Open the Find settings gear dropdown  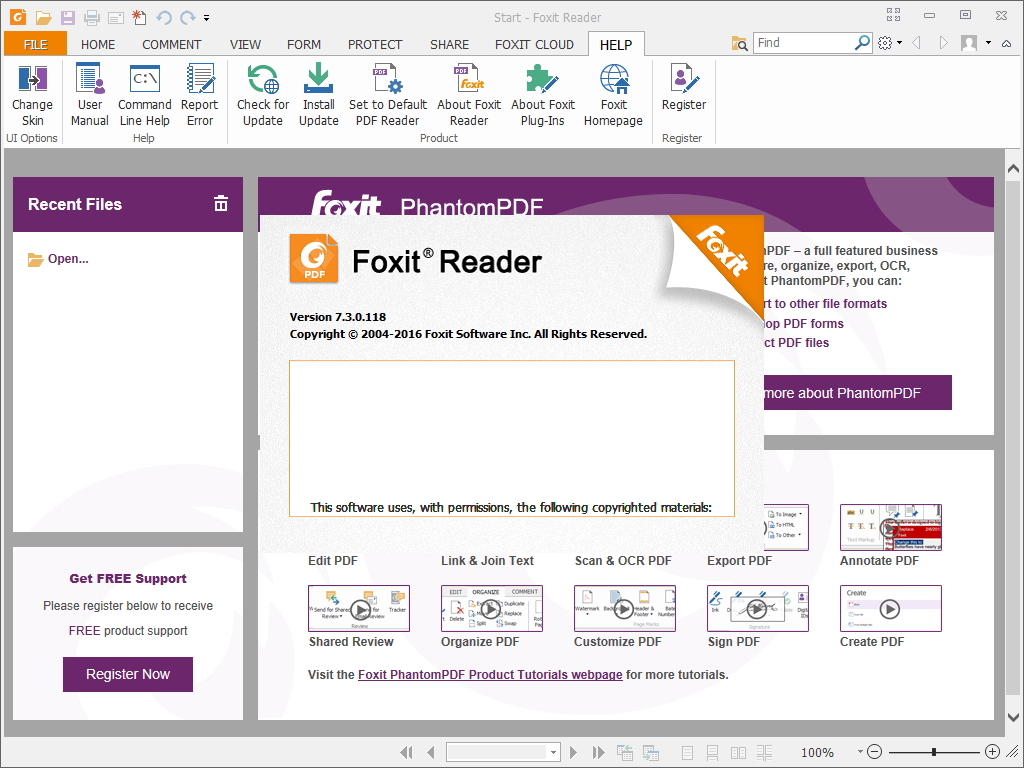click(x=887, y=43)
